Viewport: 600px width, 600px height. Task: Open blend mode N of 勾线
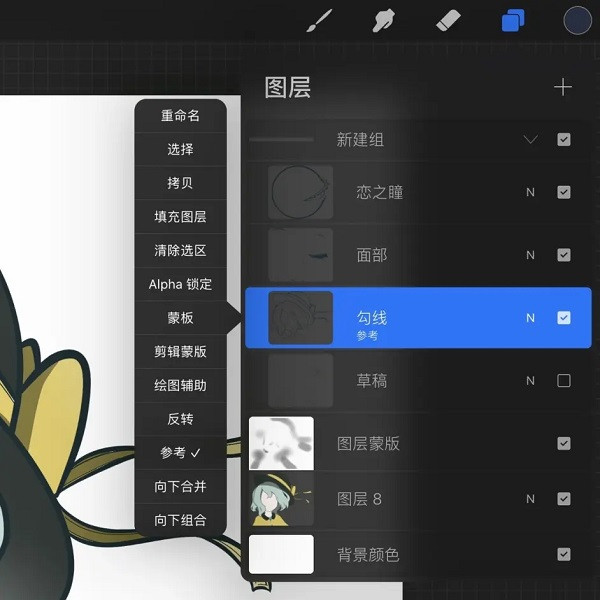pyautogui.click(x=530, y=318)
